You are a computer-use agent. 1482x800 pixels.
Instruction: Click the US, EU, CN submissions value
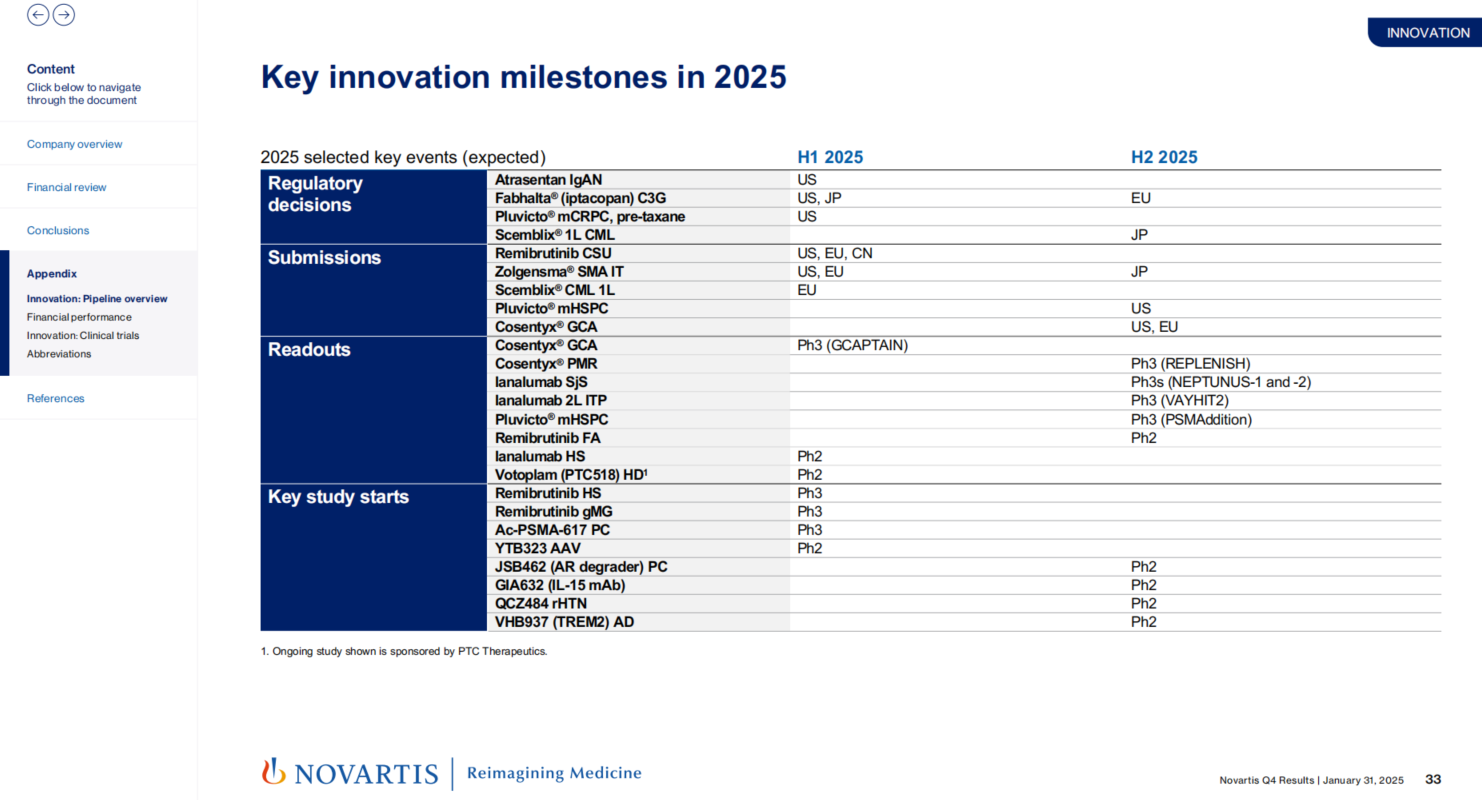point(835,253)
